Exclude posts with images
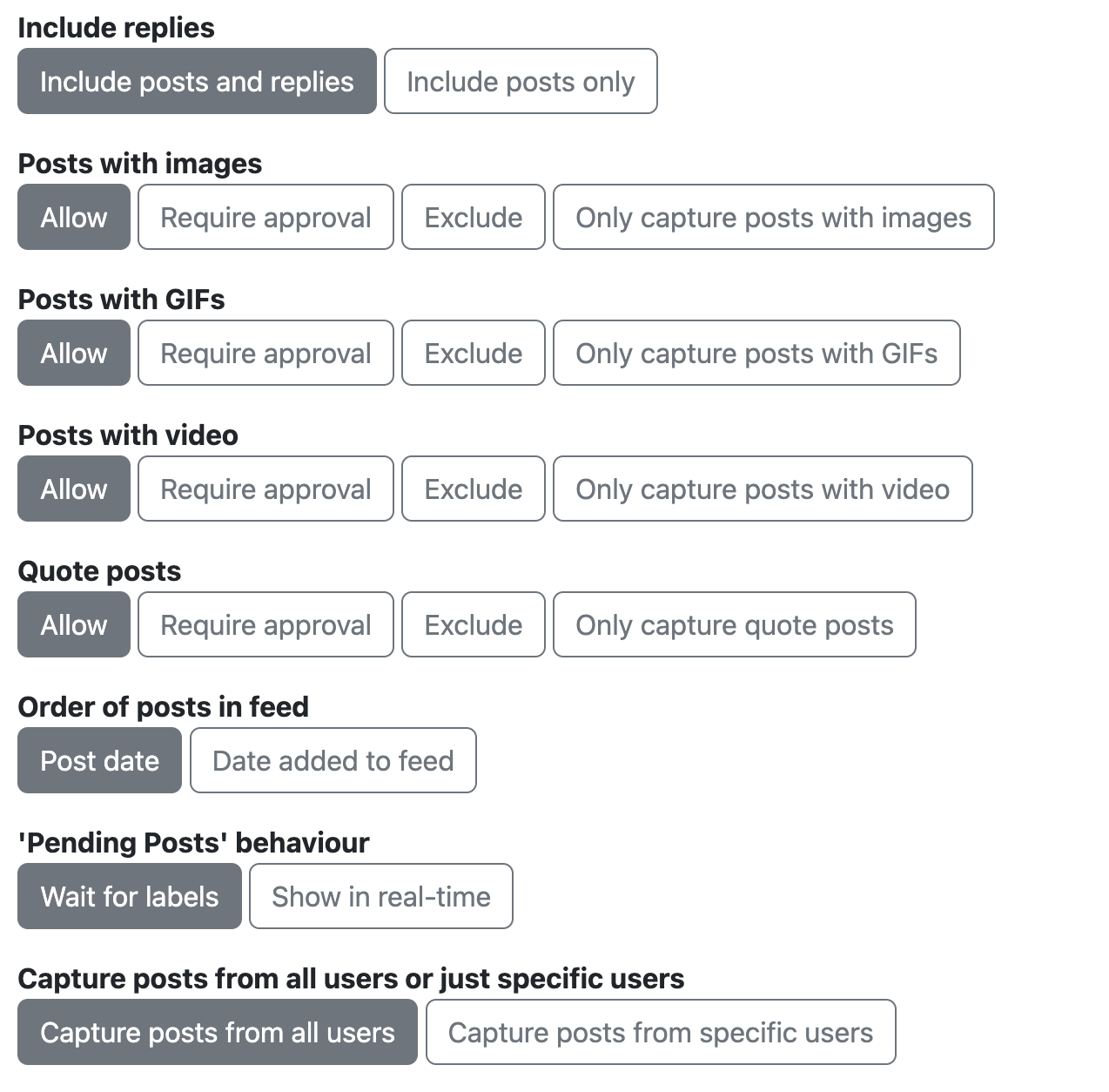The height and width of the screenshot is (1092, 1109). click(474, 217)
